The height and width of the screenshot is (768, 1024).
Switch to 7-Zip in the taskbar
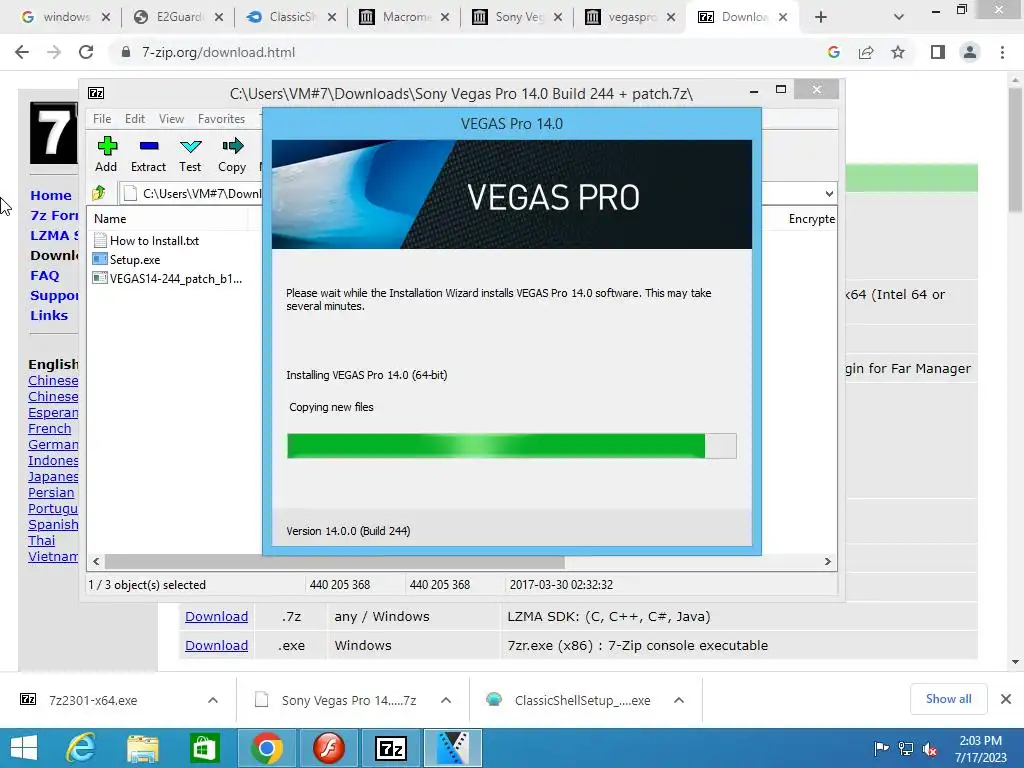pos(391,748)
